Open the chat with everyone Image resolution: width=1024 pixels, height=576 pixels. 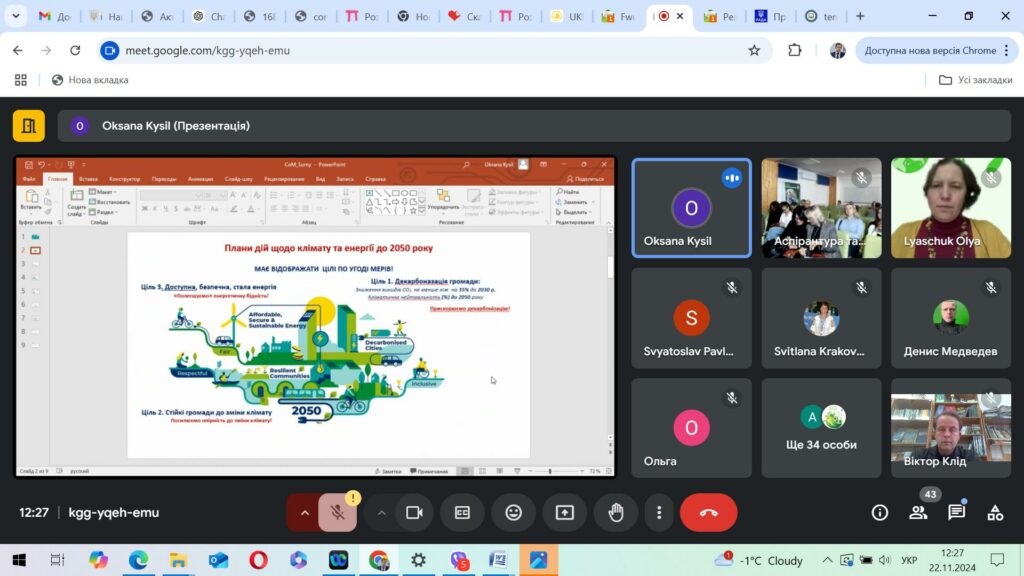click(x=957, y=513)
